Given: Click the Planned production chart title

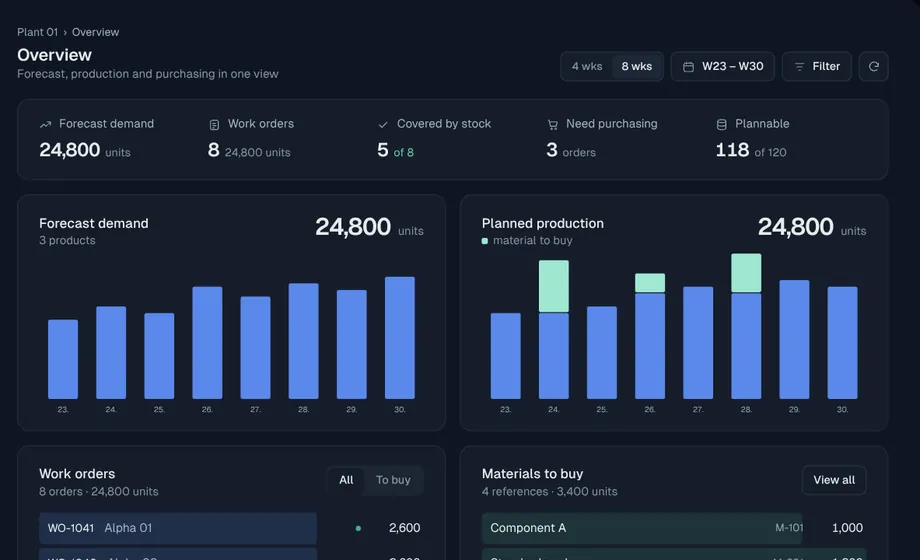Looking at the screenshot, I should click(x=543, y=224).
